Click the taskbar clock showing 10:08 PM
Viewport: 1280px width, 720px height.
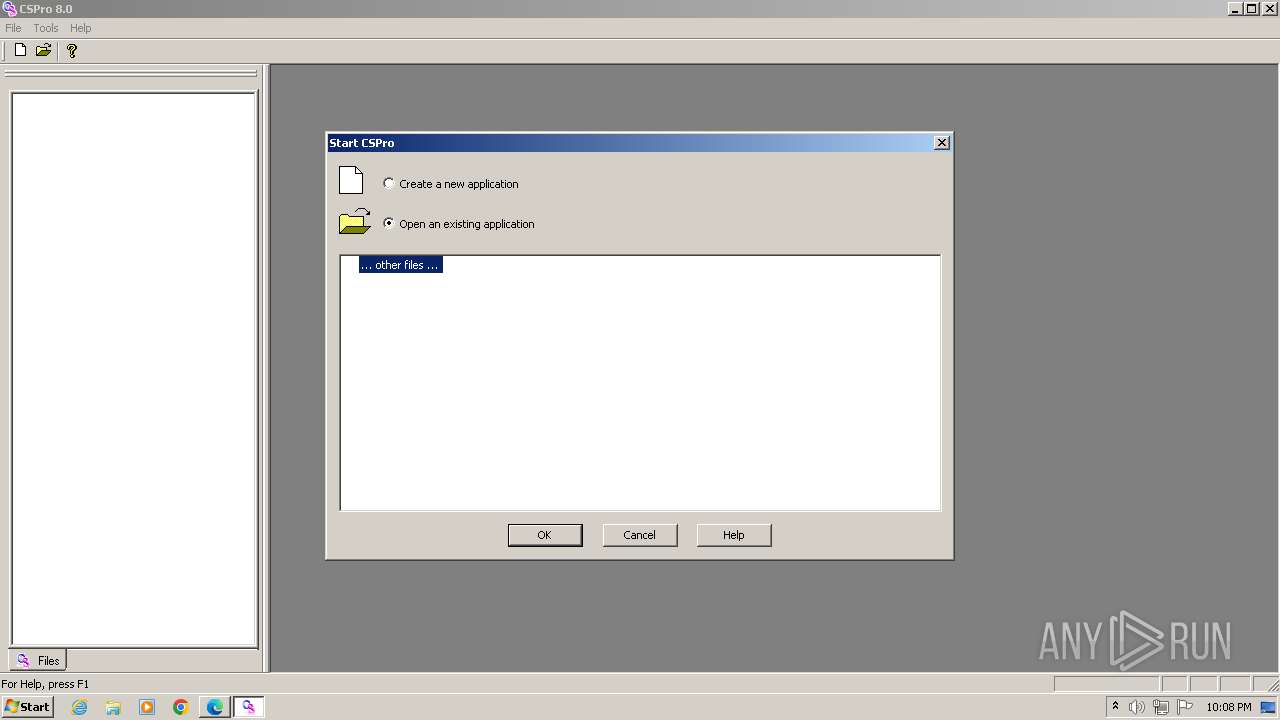point(1229,707)
